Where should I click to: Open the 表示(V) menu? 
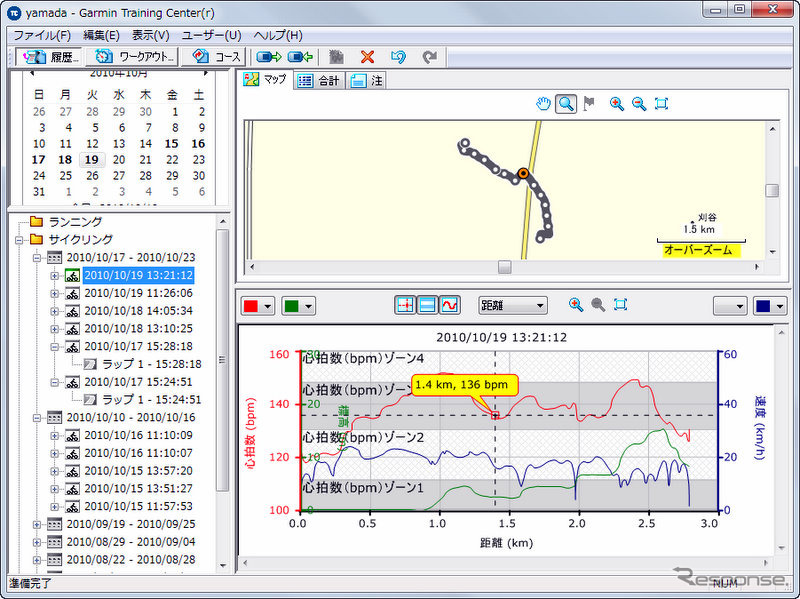(x=151, y=35)
